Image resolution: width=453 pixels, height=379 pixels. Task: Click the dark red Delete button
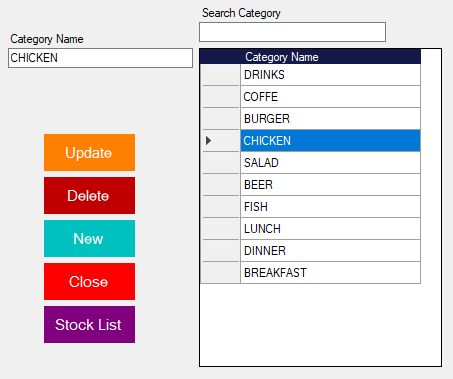tap(89, 196)
